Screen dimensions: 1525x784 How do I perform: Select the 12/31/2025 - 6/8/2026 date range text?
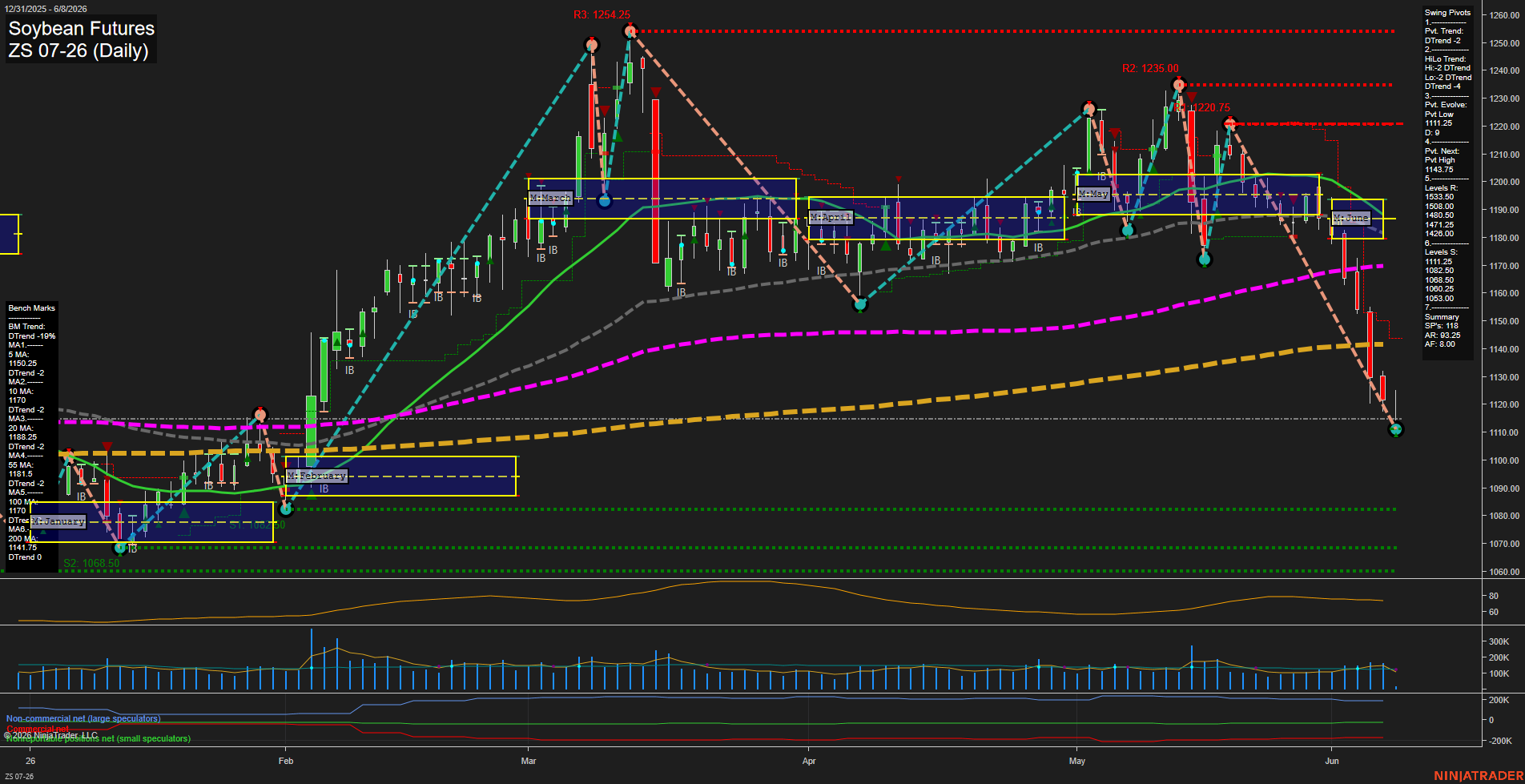point(46,9)
